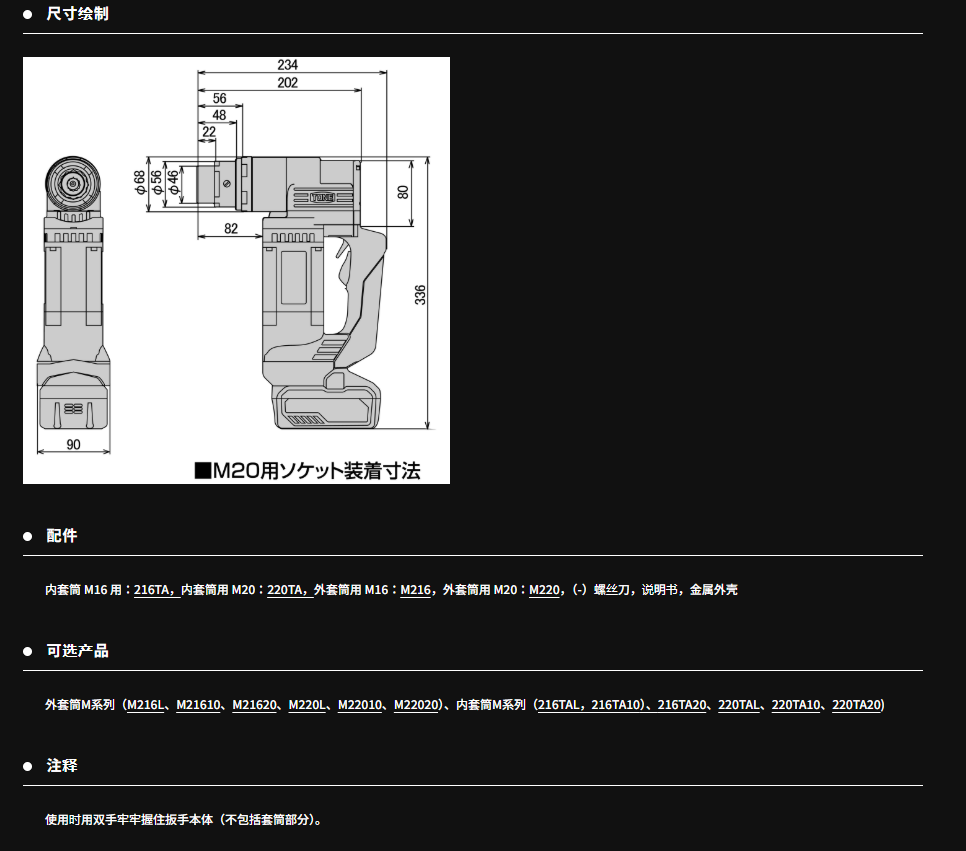Viewport: 966px width, 851px height.
Task: Open the M21610 outer socket link
Action: tap(198, 705)
